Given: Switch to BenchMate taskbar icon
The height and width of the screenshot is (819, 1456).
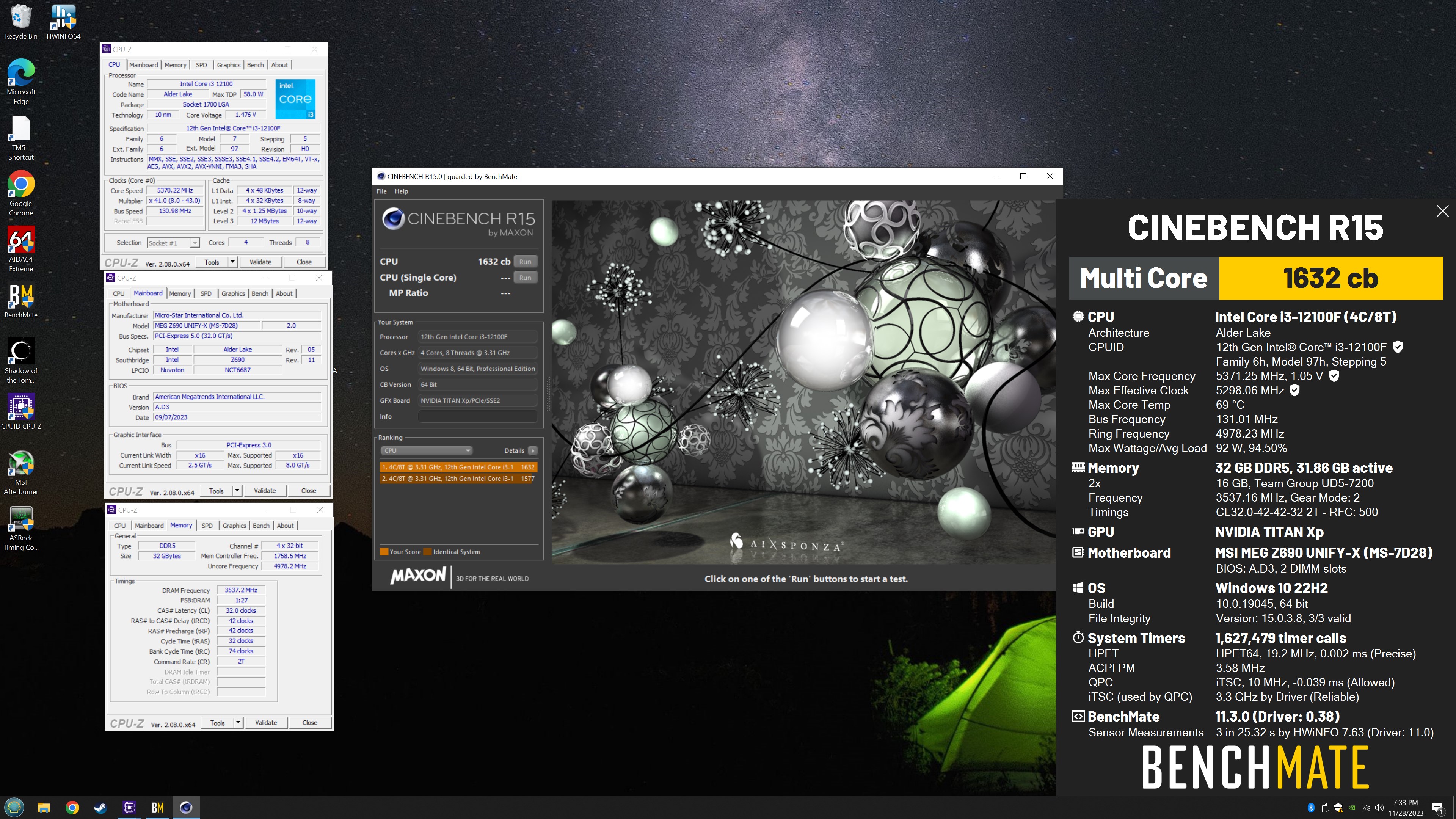Looking at the screenshot, I should 158,807.
